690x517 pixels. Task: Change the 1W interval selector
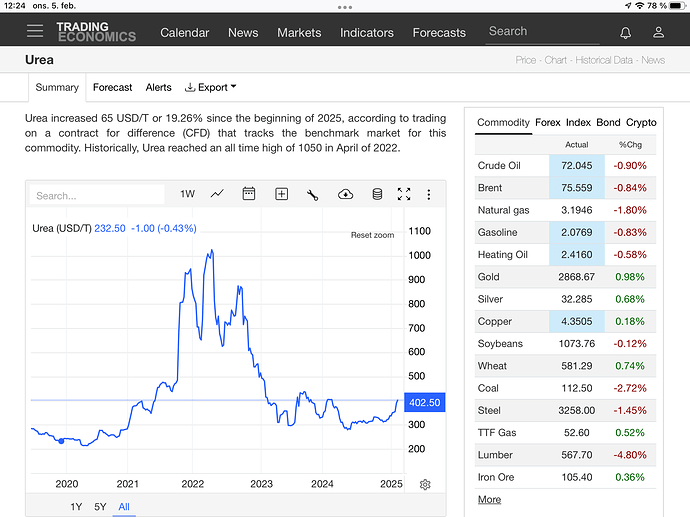click(x=187, y=194)
